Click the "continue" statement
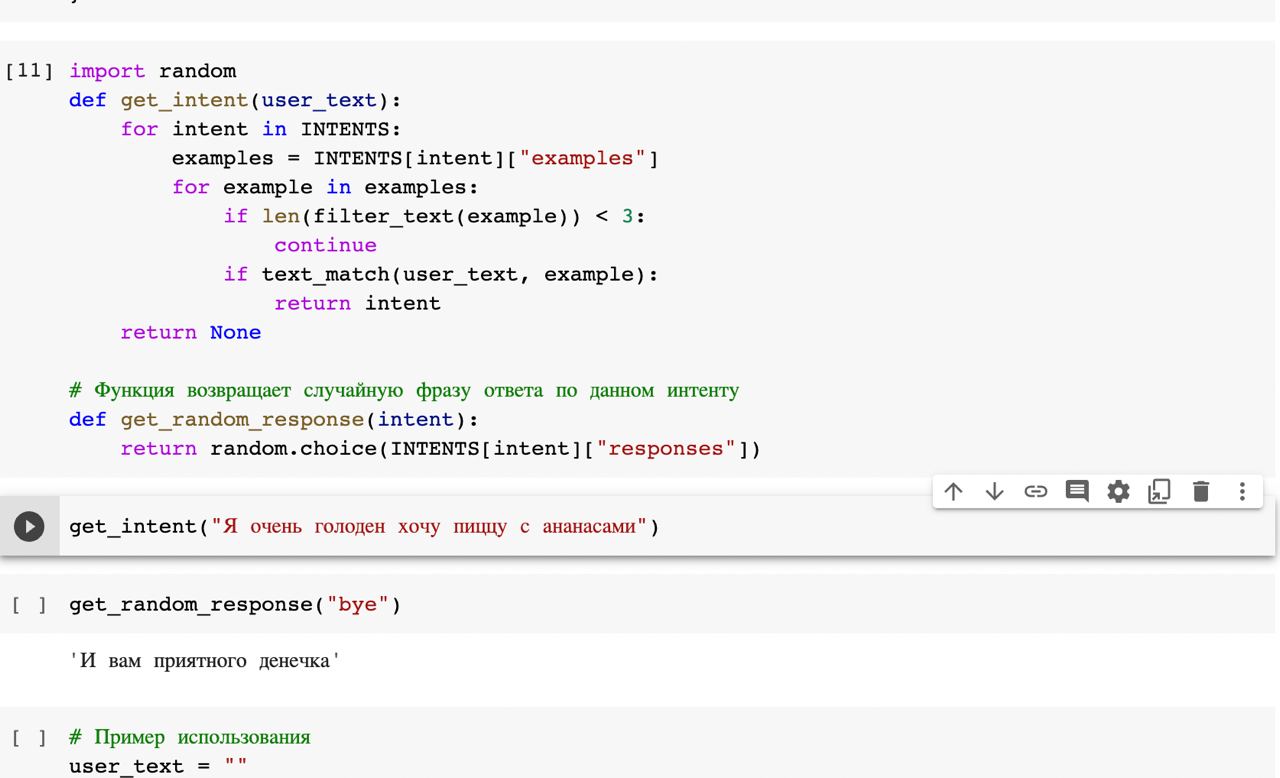The image size is (1280, 778). tap(326, 245)
